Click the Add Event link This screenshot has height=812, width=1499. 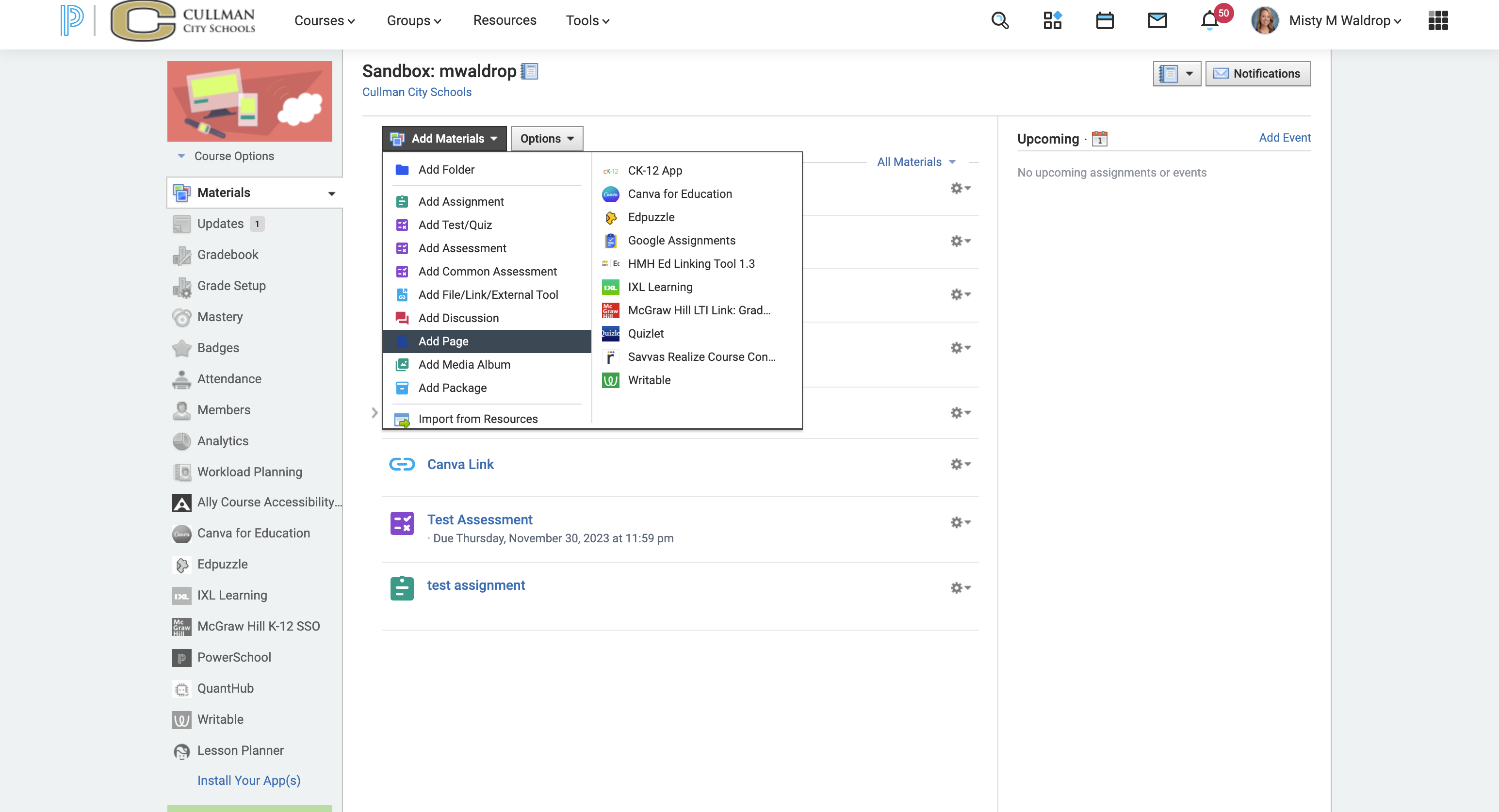click(1284, 138)
